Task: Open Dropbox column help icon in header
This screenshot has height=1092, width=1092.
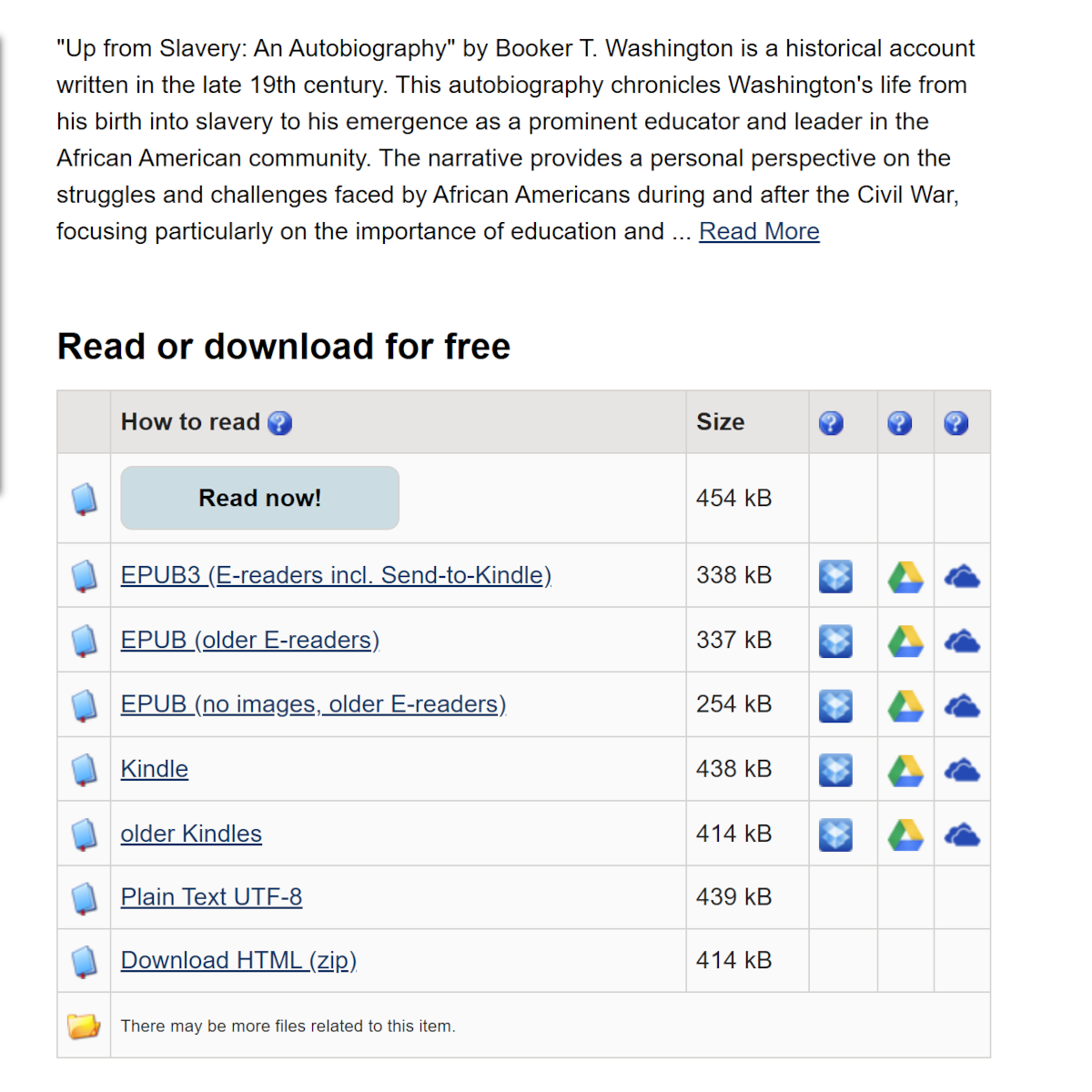Action: [831, 423]
